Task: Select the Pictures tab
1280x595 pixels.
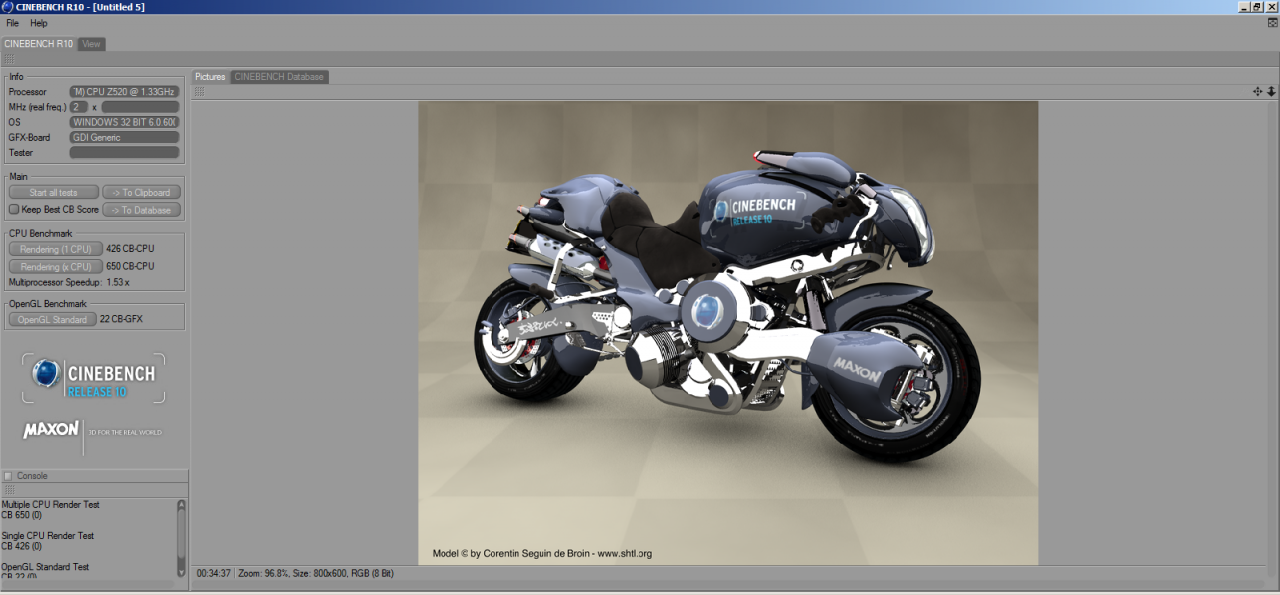Action: point(210,77)
